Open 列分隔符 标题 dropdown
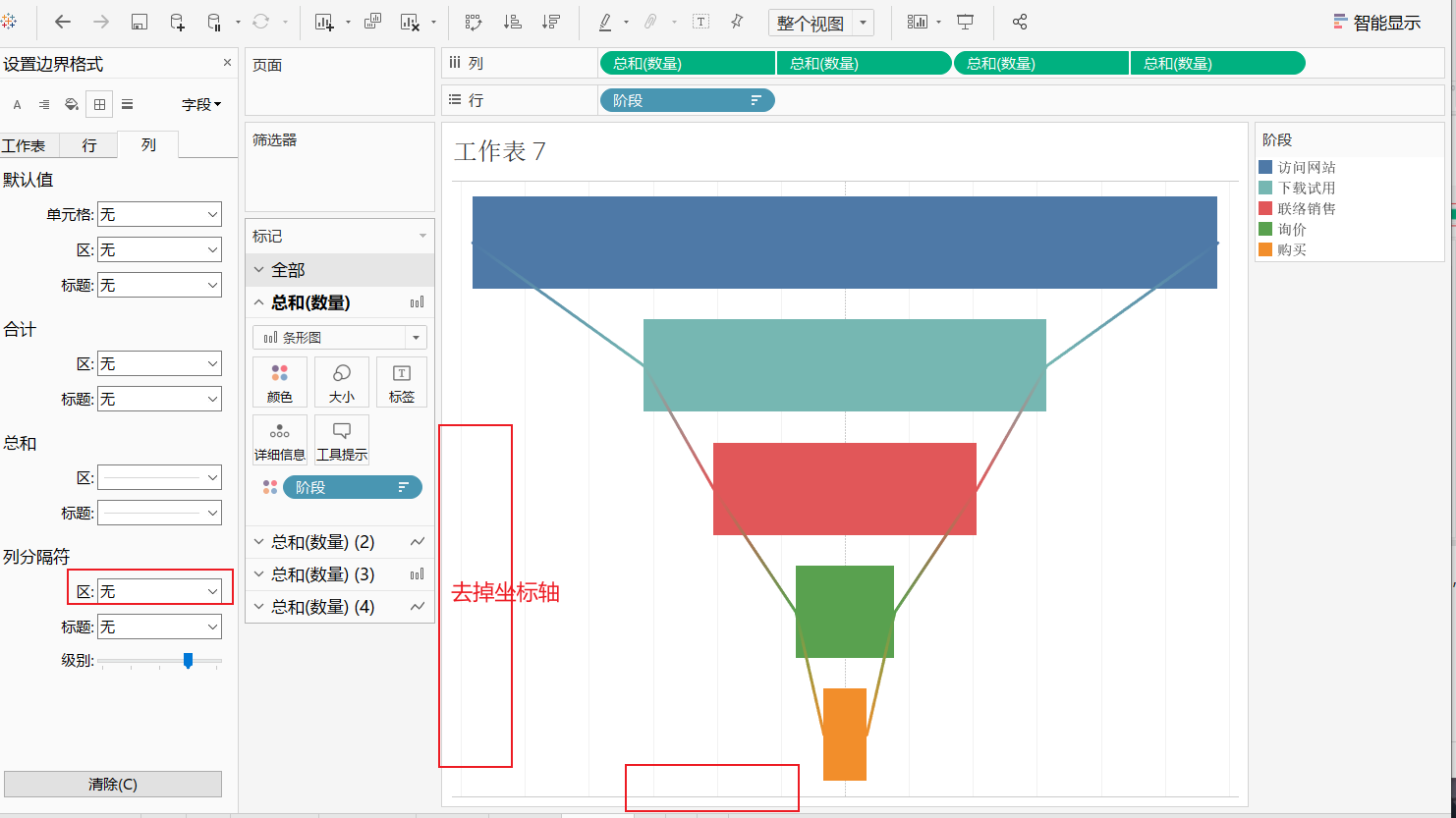 click(159, 627)
